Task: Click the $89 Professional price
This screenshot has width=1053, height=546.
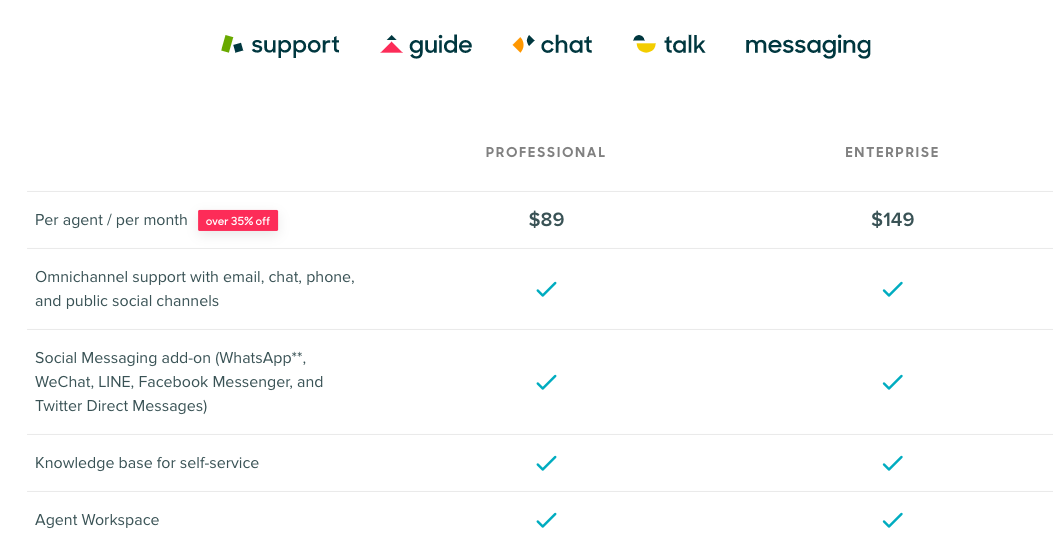Action: 546,220
